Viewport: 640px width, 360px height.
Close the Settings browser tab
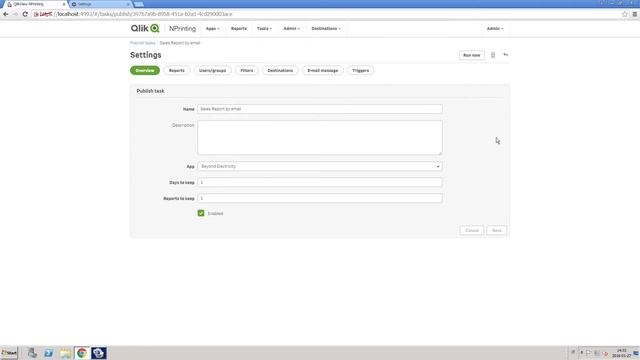point(128,4)
